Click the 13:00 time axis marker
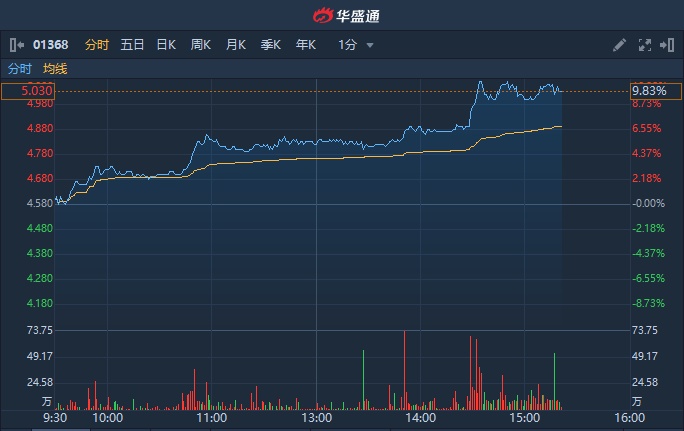The height and width of the screenshot is (431, 684). click(316, 417)
